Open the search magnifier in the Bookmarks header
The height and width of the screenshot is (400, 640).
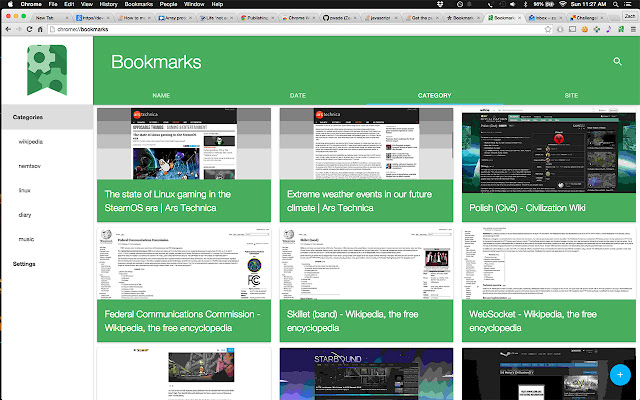tap(618, 62)
